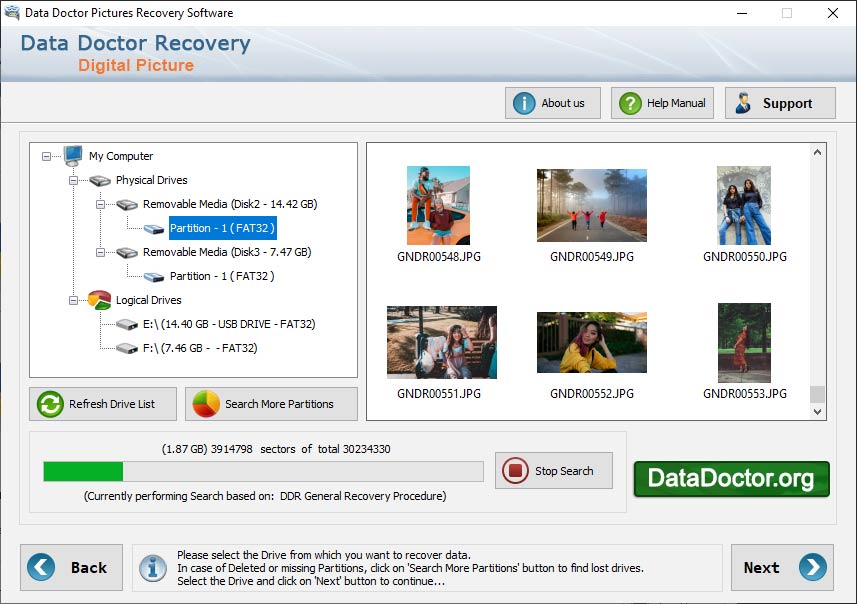The width and height of the screenshot is (857, 604).
Task: Click the Support person icon
Action: [x=742, y=102]
